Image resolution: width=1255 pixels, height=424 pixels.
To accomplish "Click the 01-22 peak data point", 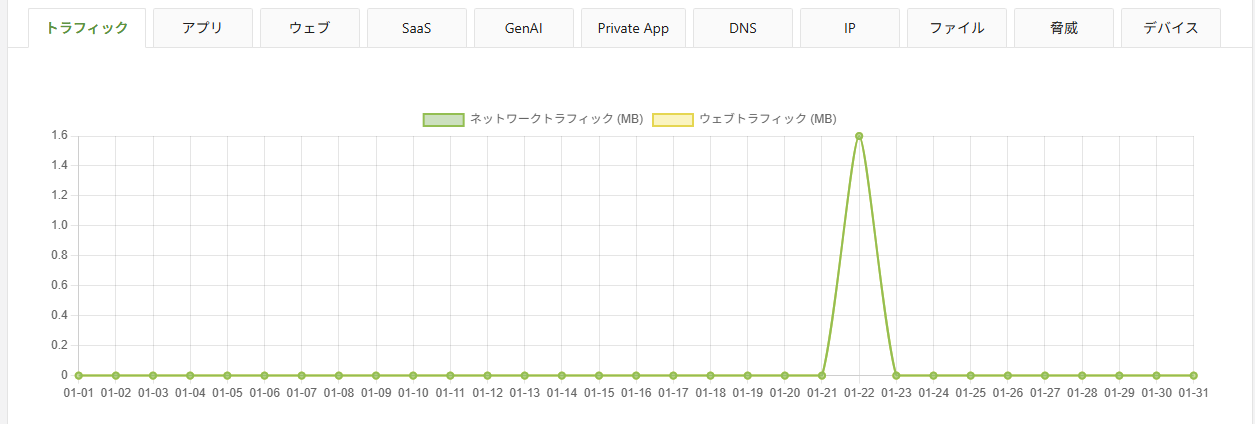I will coord(859,136).
